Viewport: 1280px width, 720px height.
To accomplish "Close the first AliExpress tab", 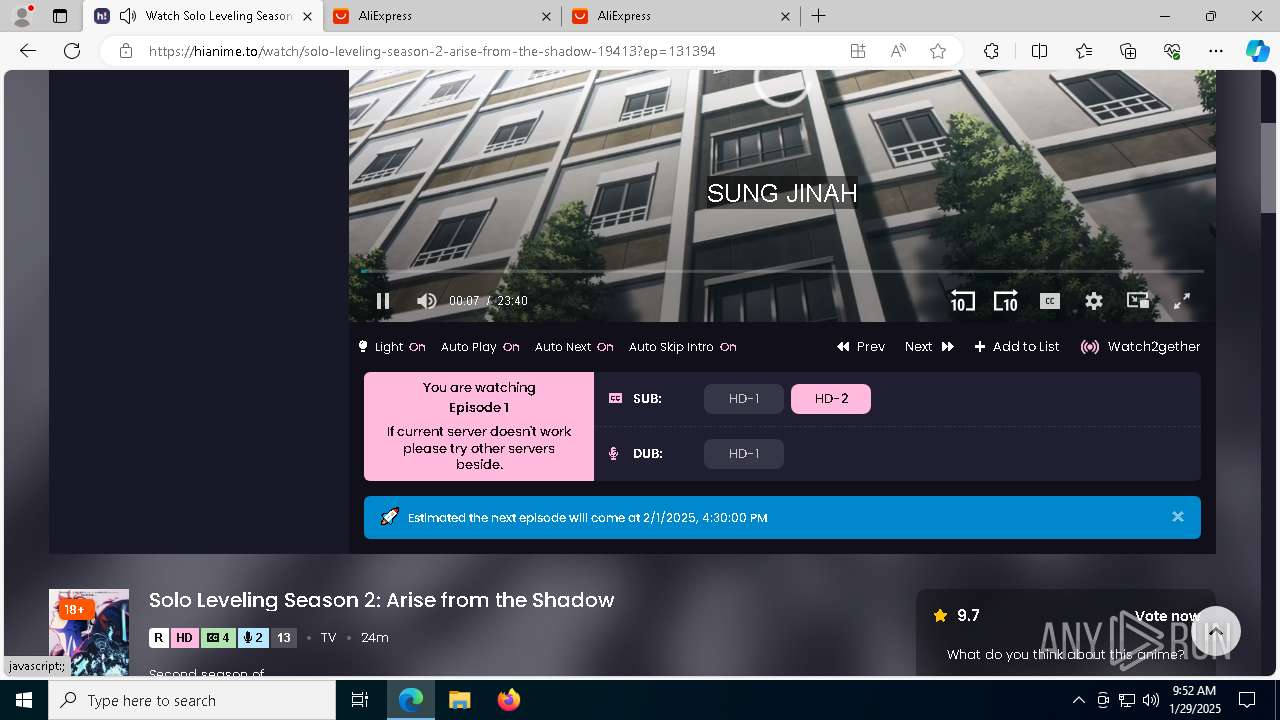I will tap(546, 16).
